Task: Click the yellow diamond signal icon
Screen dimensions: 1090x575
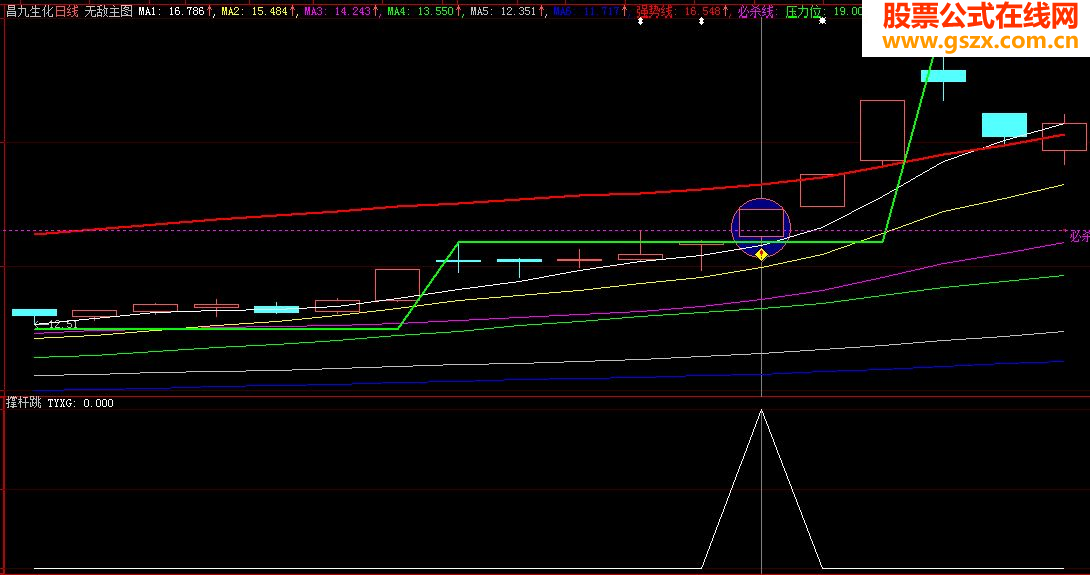Action: pos(761,254)
